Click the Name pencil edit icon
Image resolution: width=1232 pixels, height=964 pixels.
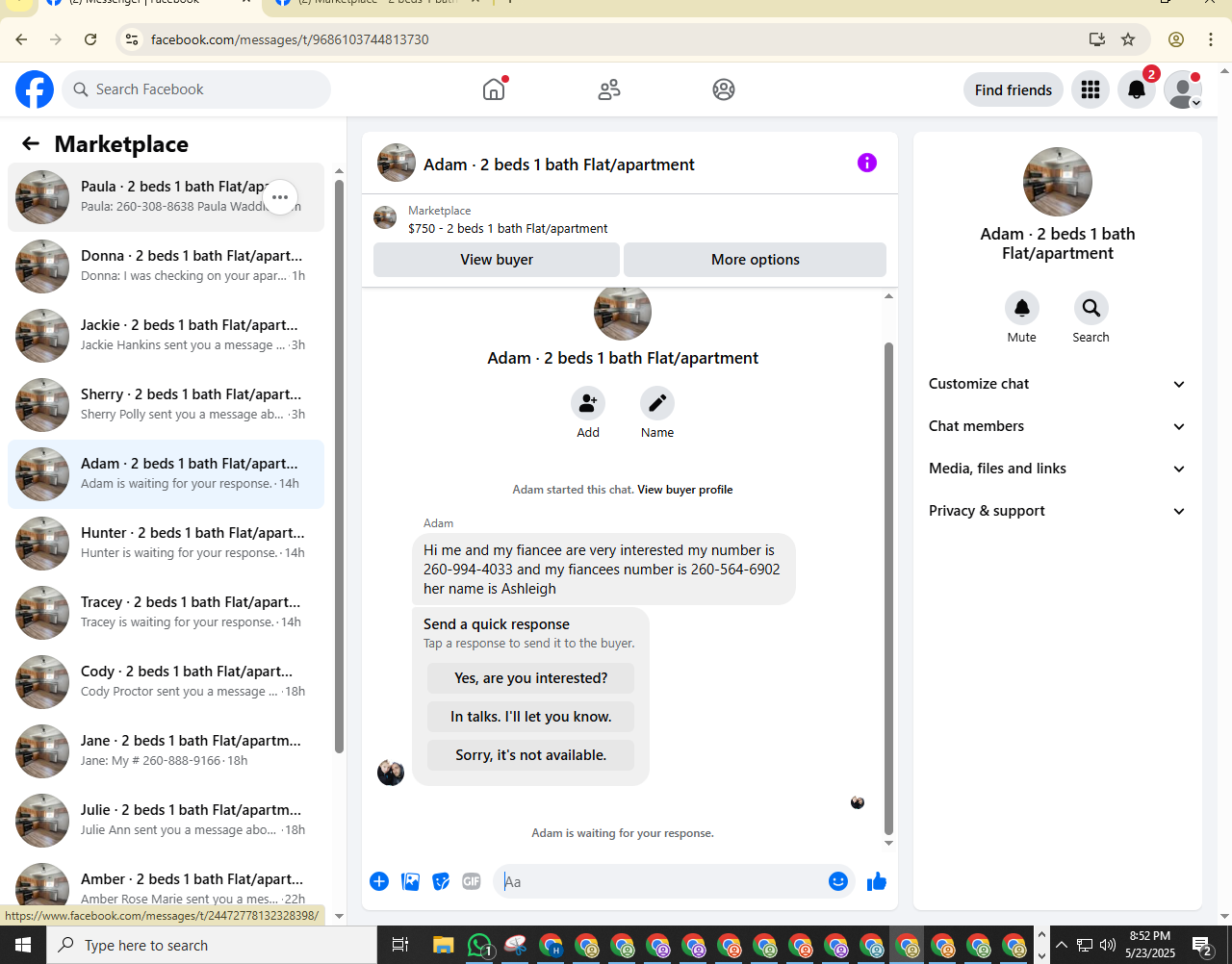tap(657, 403)
